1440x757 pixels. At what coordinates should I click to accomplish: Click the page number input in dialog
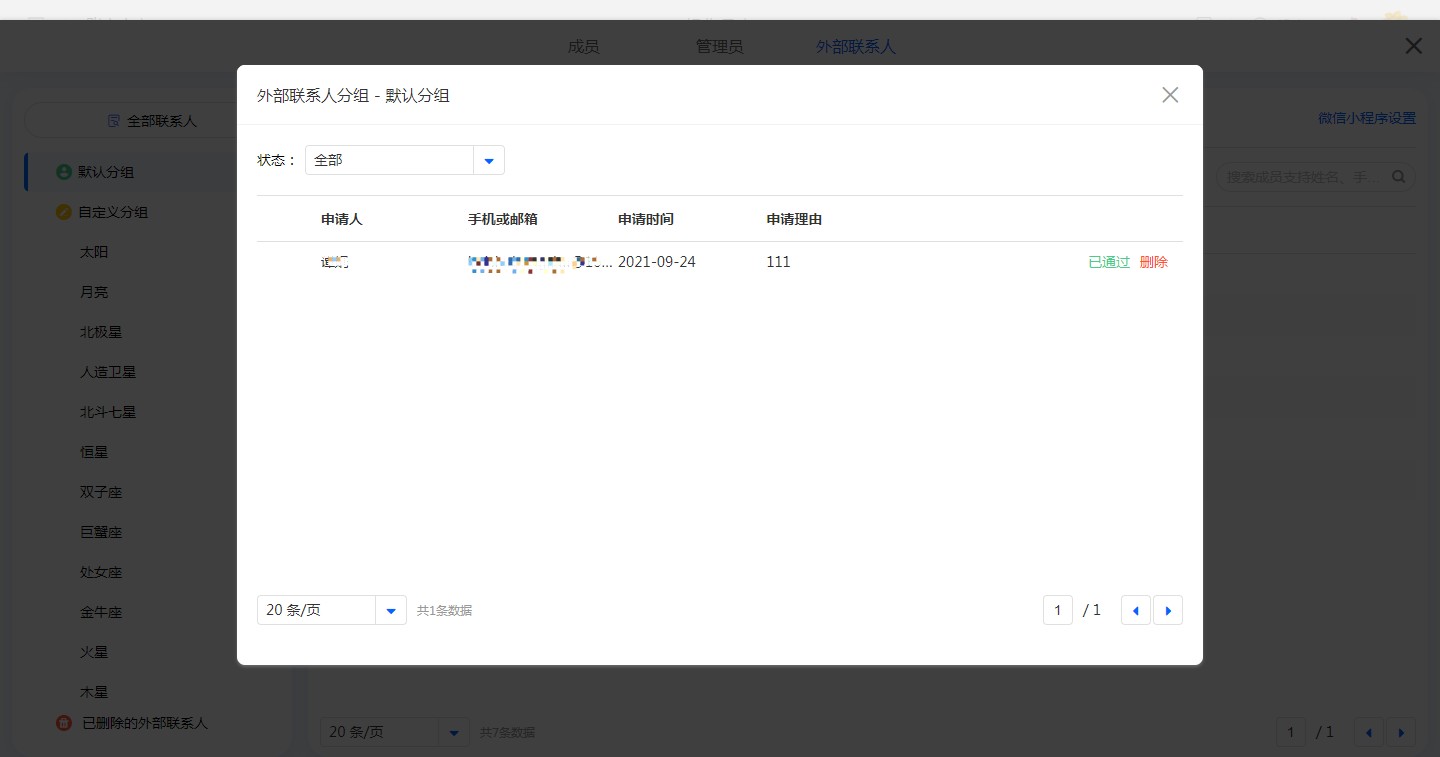(x=1057, y=610)
